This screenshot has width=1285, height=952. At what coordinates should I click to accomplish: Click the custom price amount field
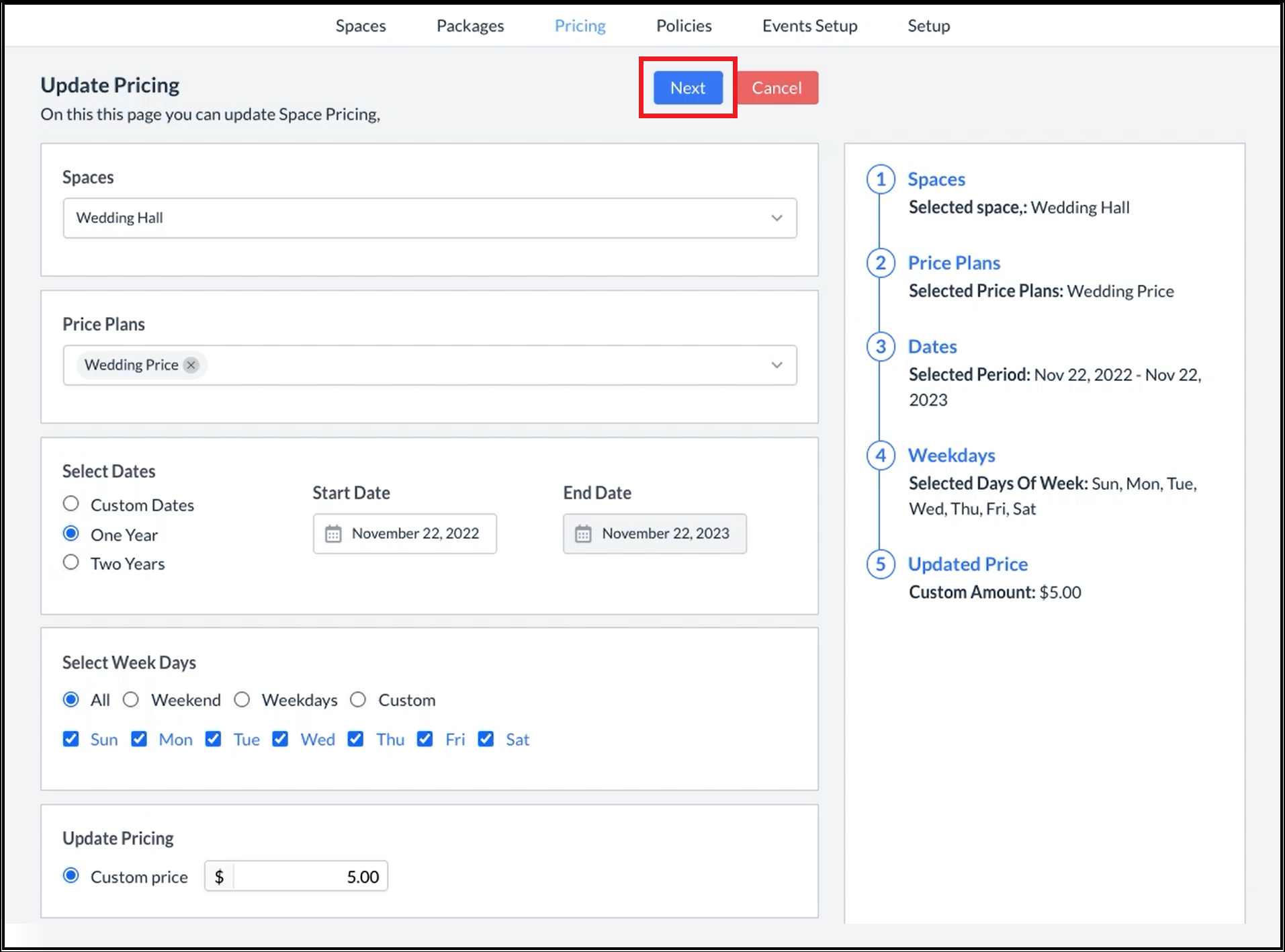[x=309, y=876]
